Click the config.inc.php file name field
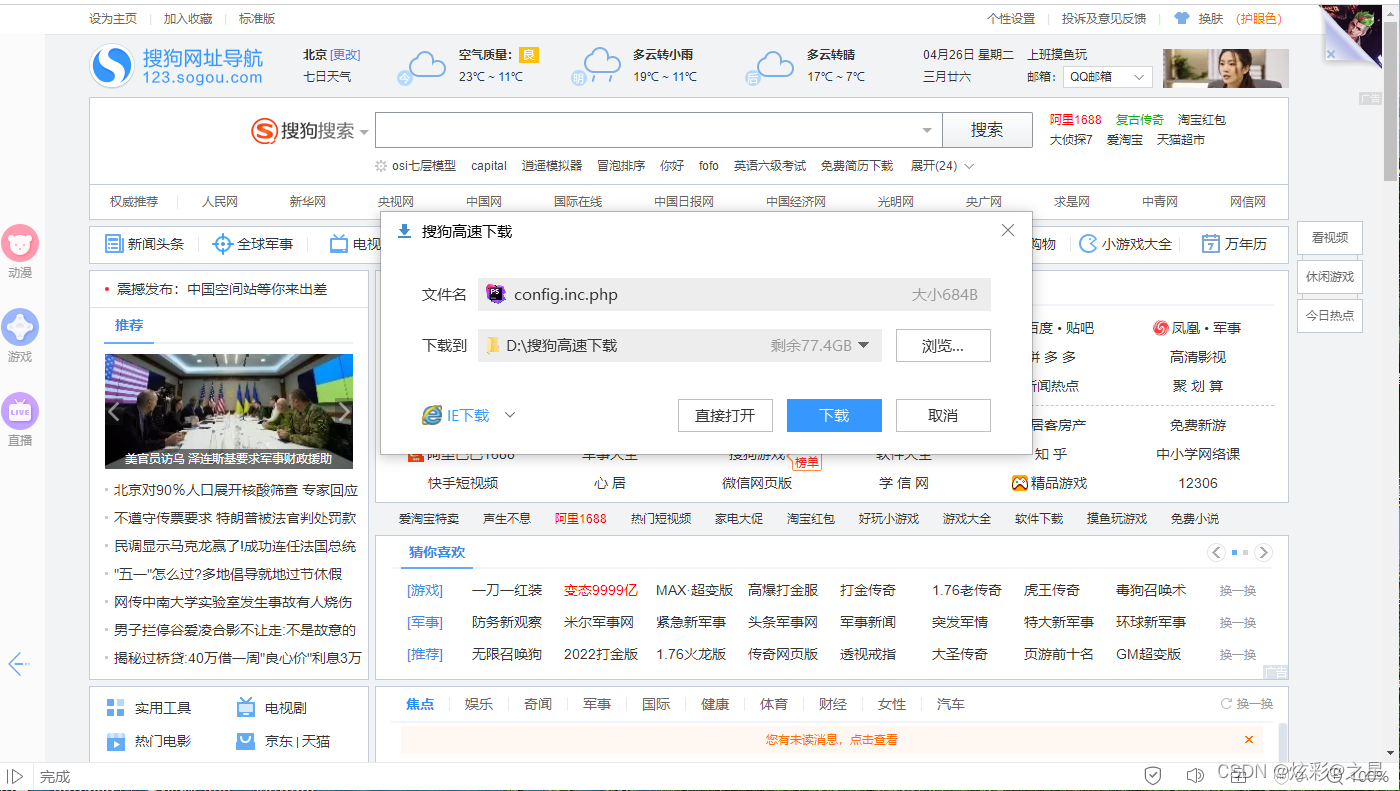This screenshot has height=791, width=1400. coord(734,295)
